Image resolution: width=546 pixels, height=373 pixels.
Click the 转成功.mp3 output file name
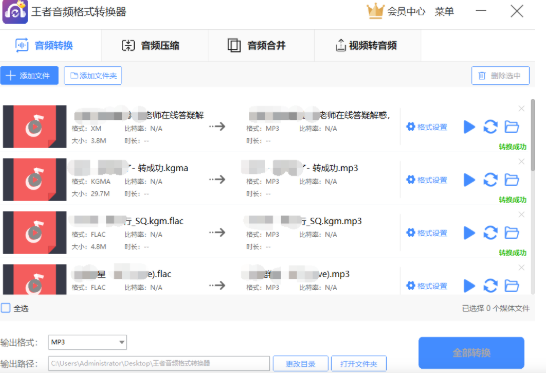[335, 168]
